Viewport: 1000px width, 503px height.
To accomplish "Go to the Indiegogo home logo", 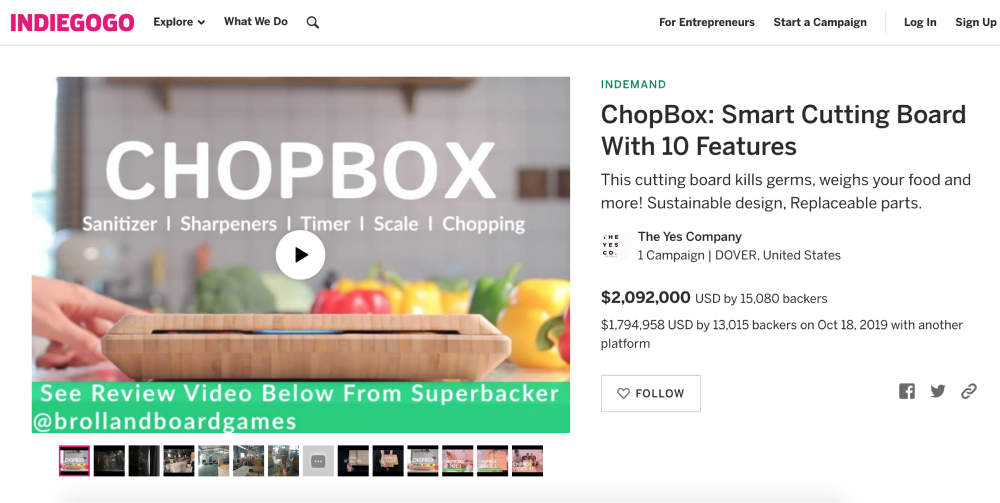I will pyautogui.click(x=72, y=22).
